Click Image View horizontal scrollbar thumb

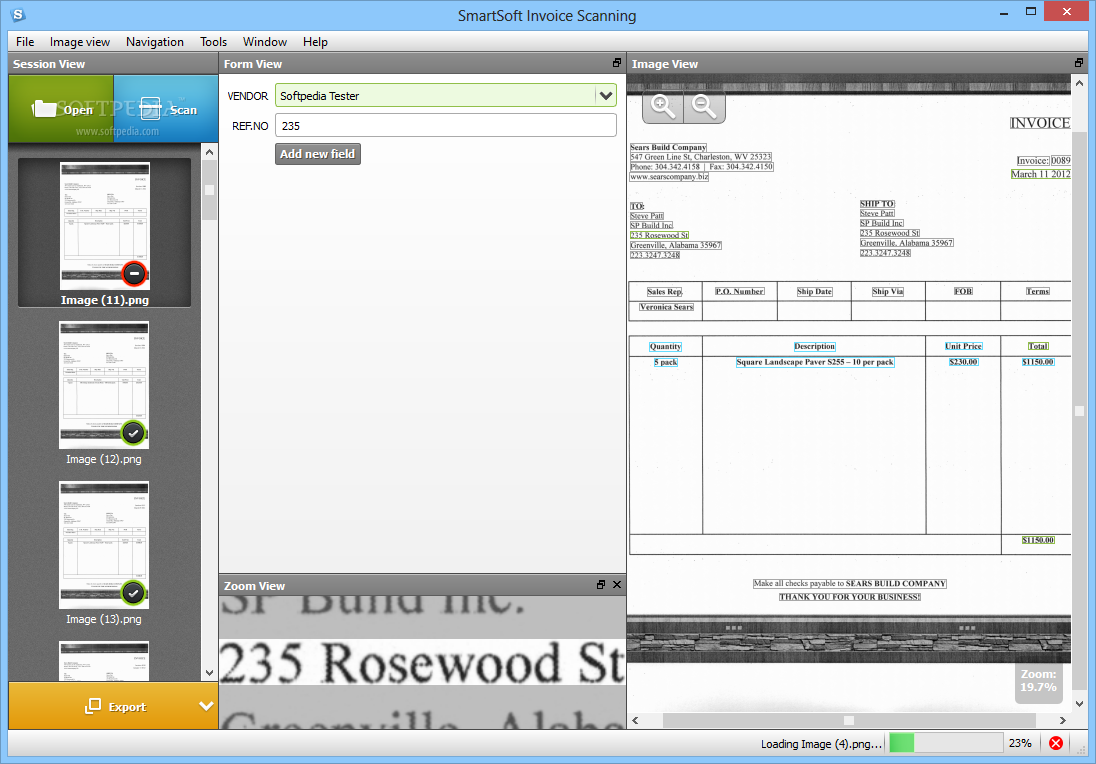849,720
